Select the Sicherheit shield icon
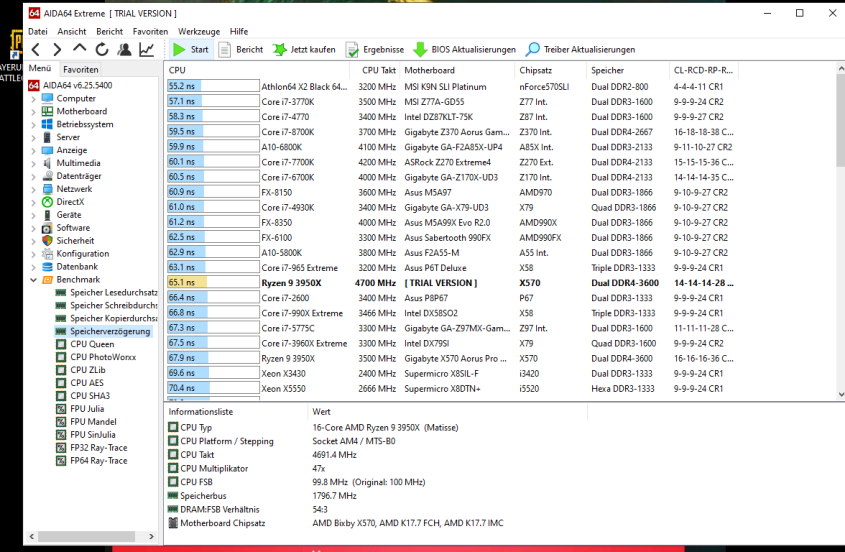This screenshot has height=552, width=845. 47,240
